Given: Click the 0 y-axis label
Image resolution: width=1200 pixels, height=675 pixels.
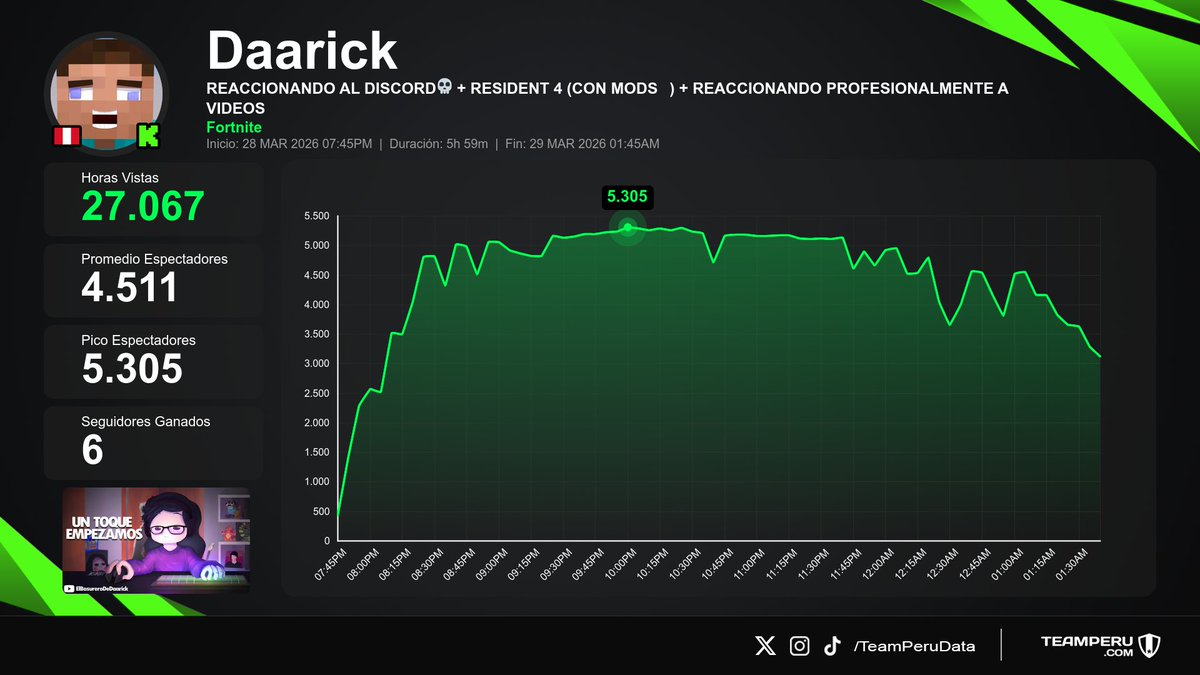Looking at the screenshot, I should click(326, 541).
